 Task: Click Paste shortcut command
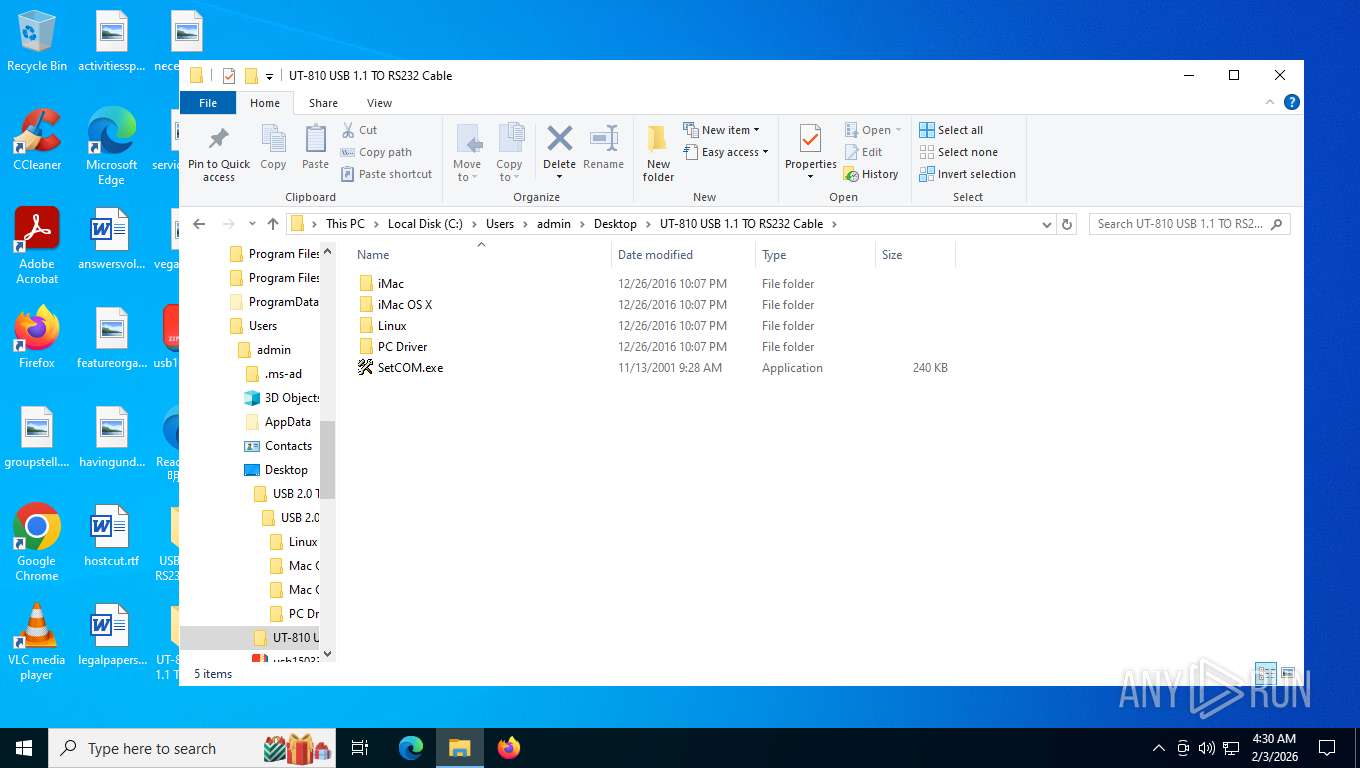[386, 174]
